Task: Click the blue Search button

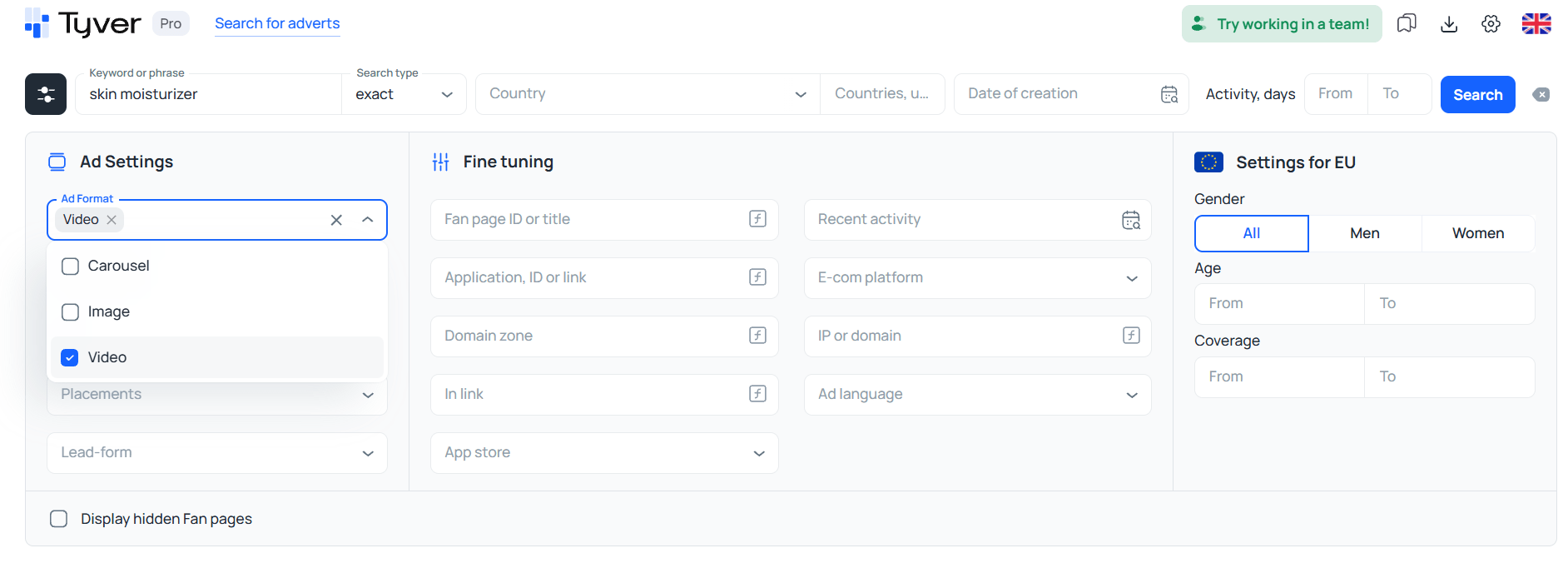Action: (1478, 94)
